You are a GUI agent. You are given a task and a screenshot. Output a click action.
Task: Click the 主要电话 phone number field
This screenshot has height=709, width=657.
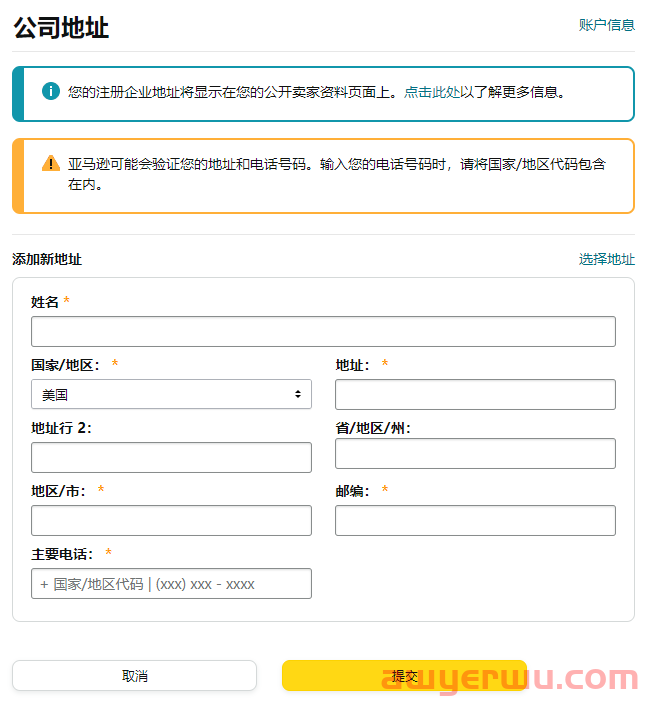(x=171, y=584)
